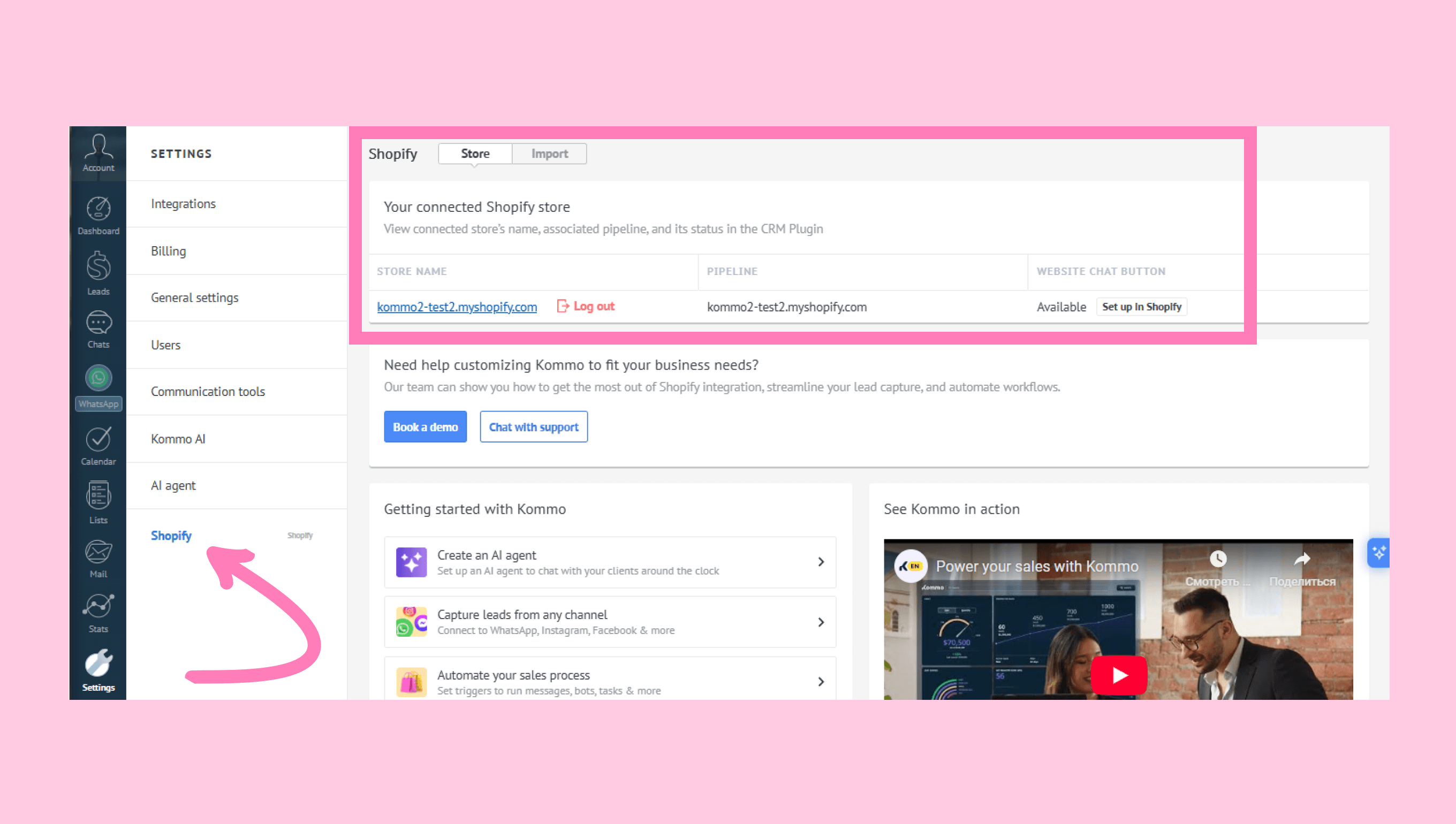Image resolution: width=1456 pixels, height=824 pixels.
Task: Expand Create an AI agent chevron
Action: [x=821, y=562]
